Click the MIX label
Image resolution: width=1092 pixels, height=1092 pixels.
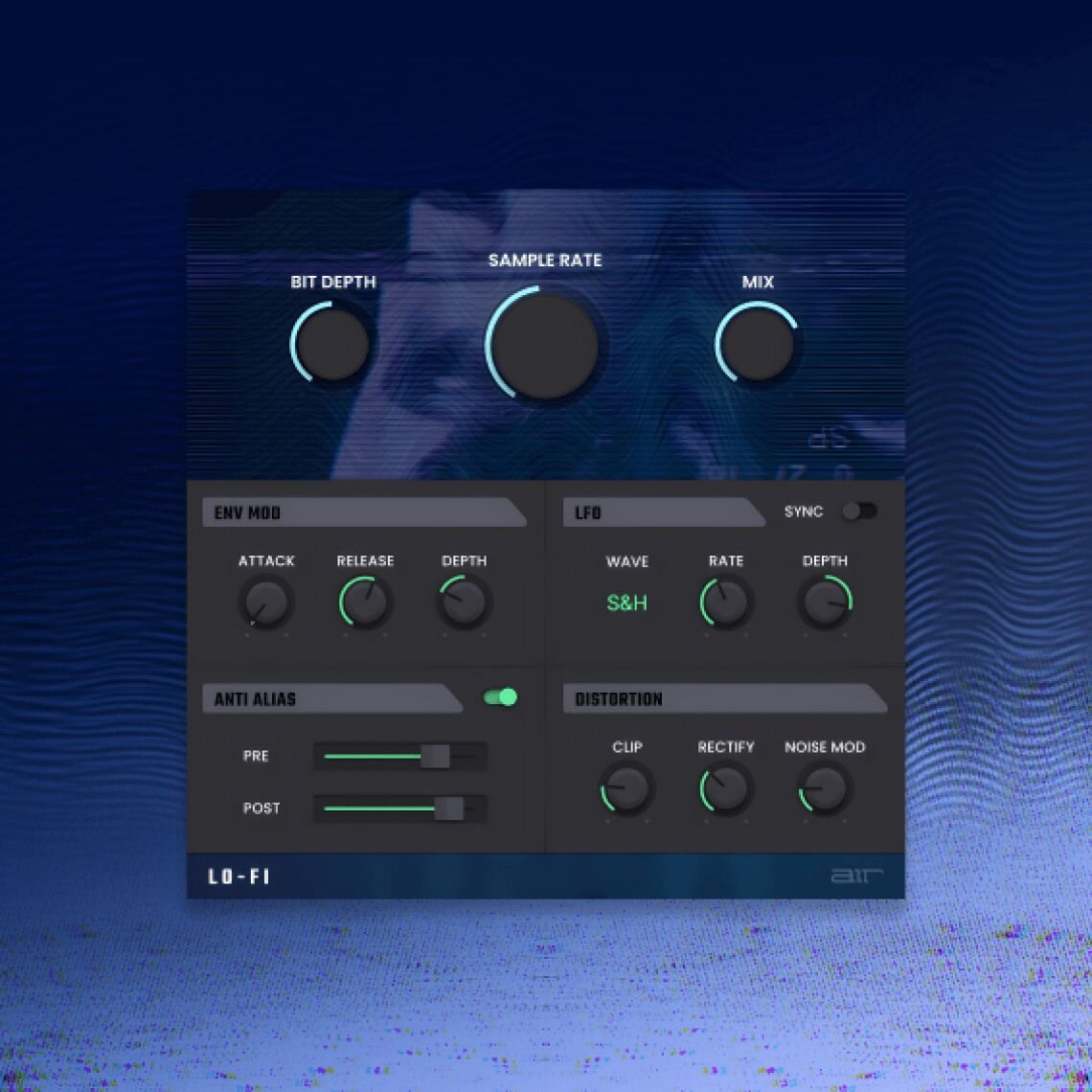[758, 282]
